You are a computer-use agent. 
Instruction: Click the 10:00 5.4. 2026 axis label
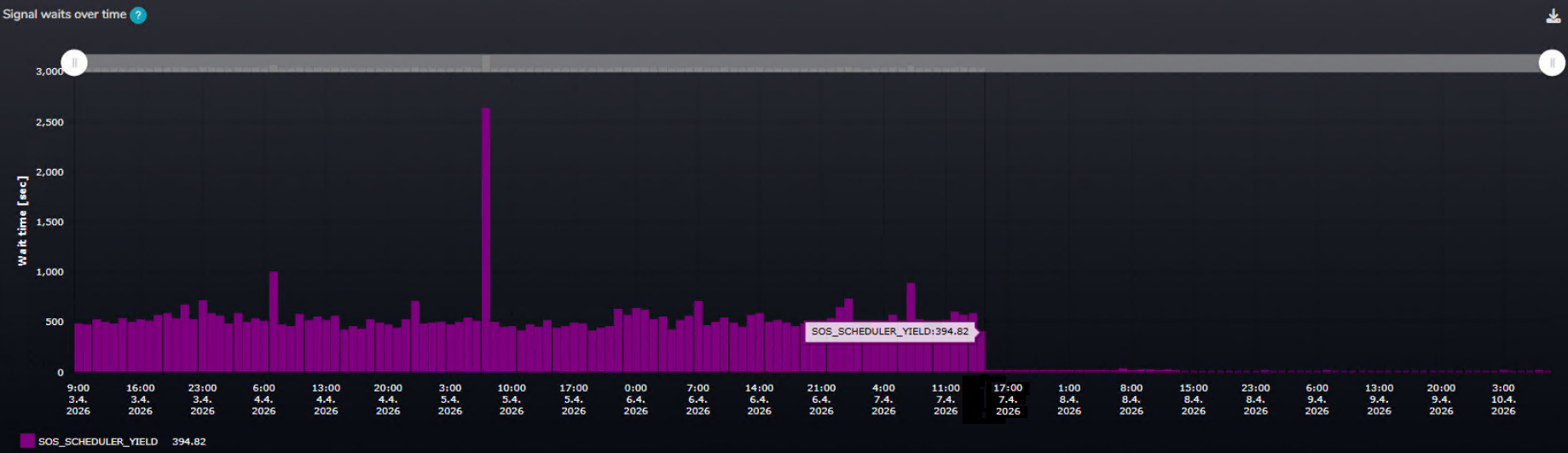click(512, 399)
